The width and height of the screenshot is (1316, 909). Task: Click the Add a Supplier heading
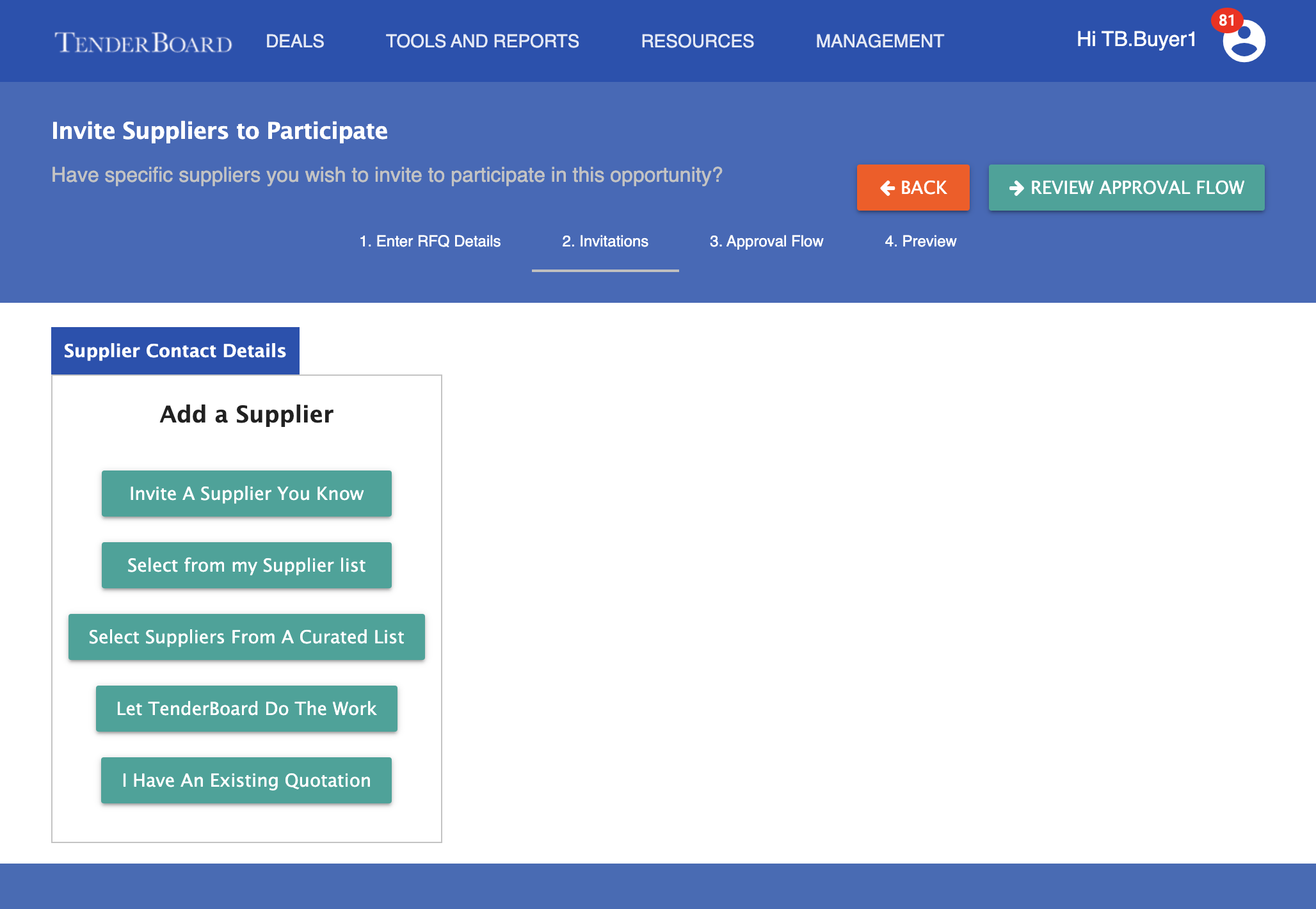click(246, 414)
